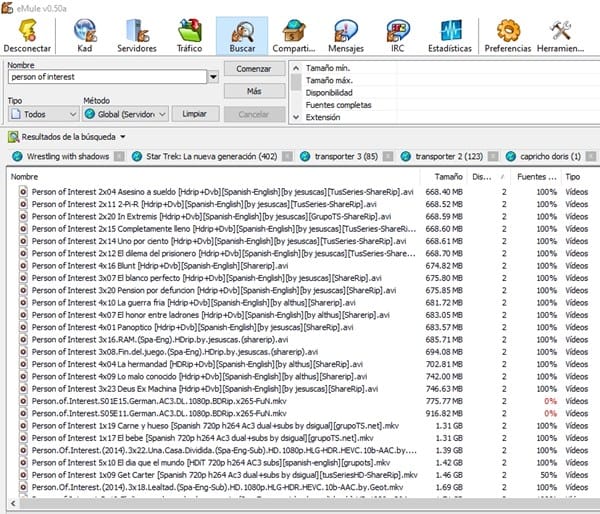Switch to Star Trek: La nueva generación (402) tab
600x514 pixels.
[x=212, y=156]
